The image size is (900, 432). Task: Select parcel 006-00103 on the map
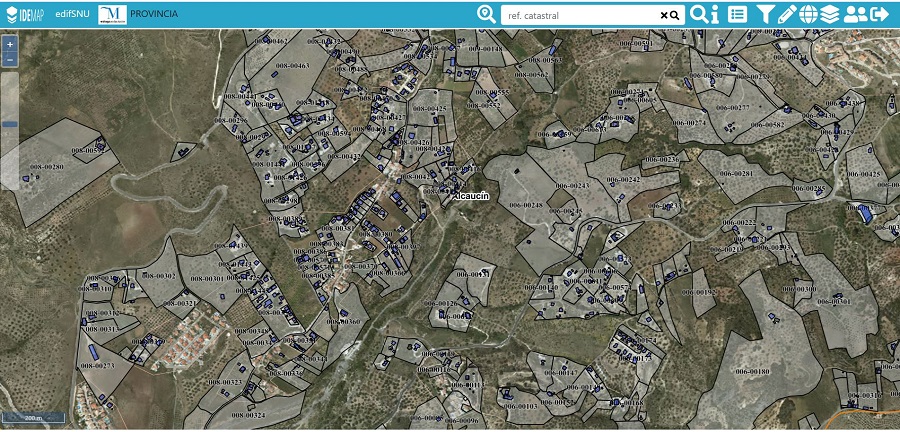click(520, 406)
